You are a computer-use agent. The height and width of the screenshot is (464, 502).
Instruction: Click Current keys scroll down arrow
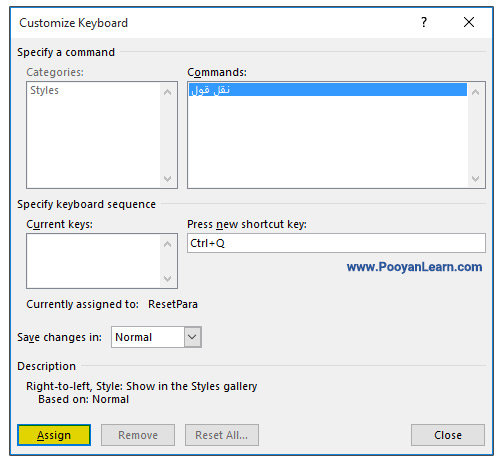click(x=168, y=278)
